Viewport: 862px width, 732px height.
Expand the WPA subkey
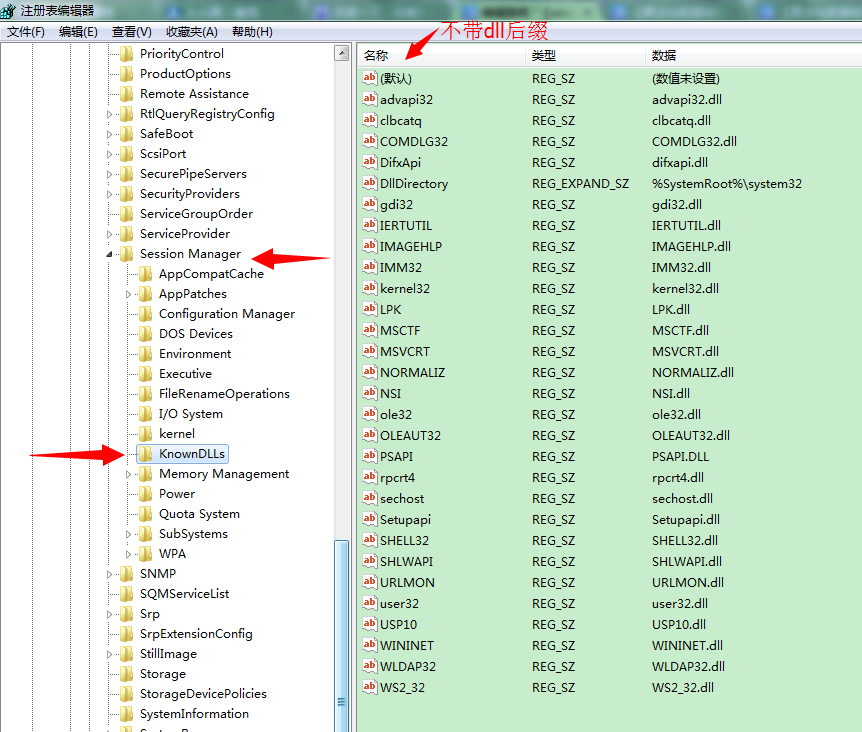pos(128,554)
